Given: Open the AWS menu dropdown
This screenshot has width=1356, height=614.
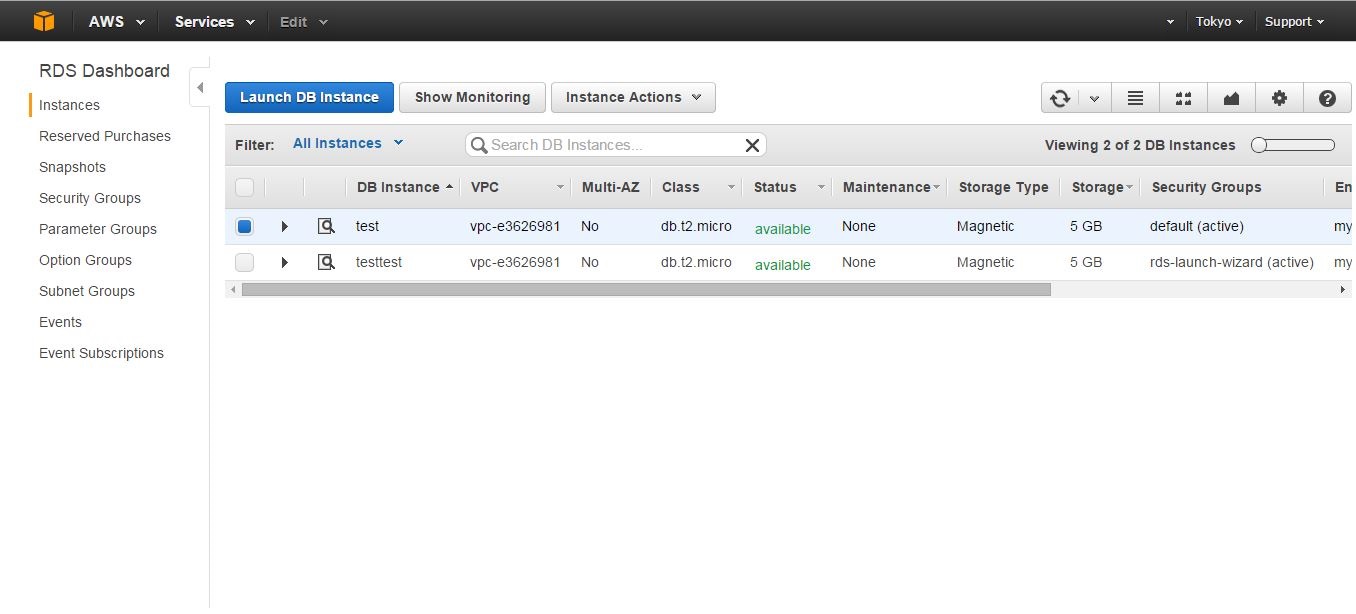Looking at the screenshot, I should pos(117,21).
